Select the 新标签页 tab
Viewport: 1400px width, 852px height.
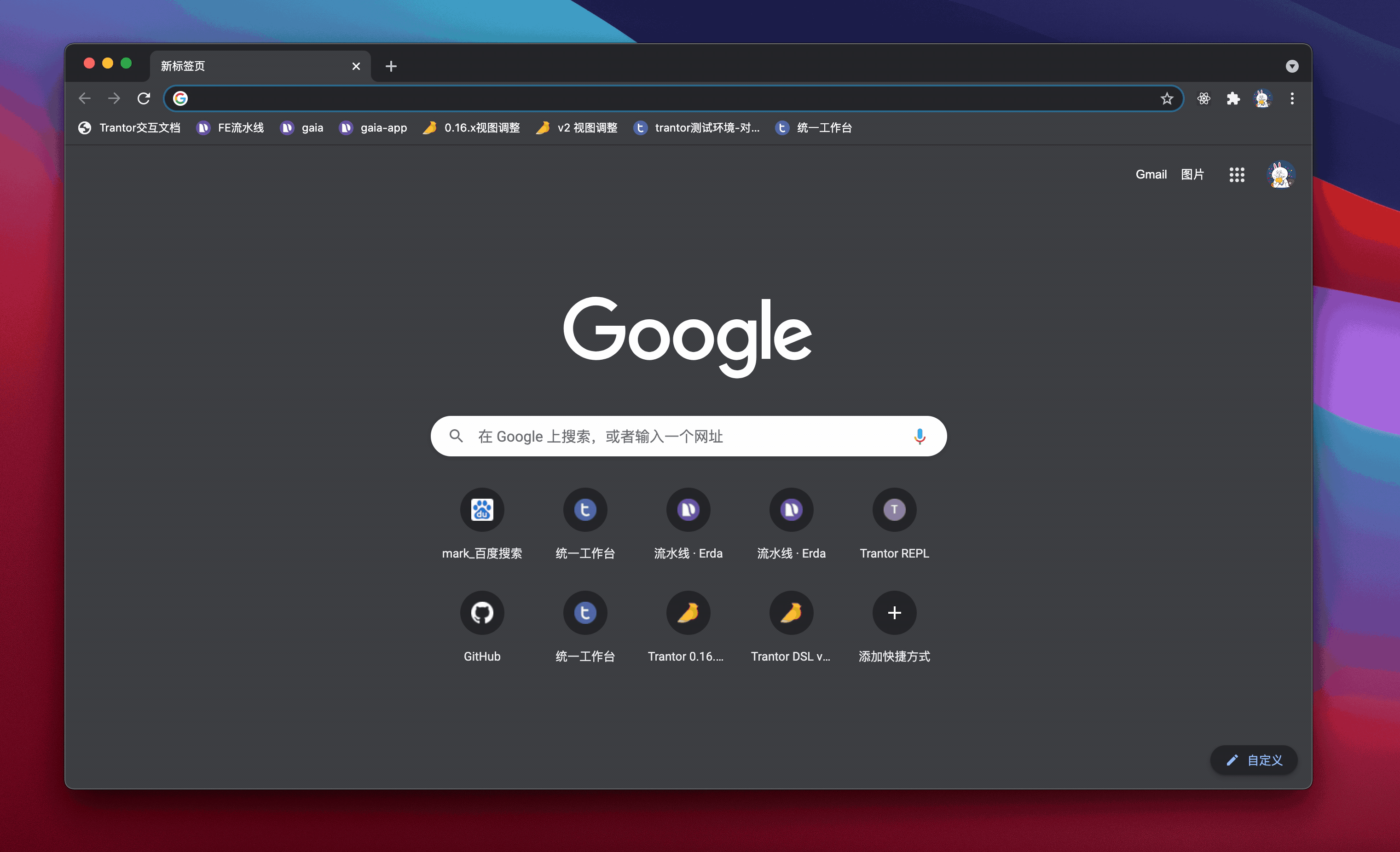261,66
